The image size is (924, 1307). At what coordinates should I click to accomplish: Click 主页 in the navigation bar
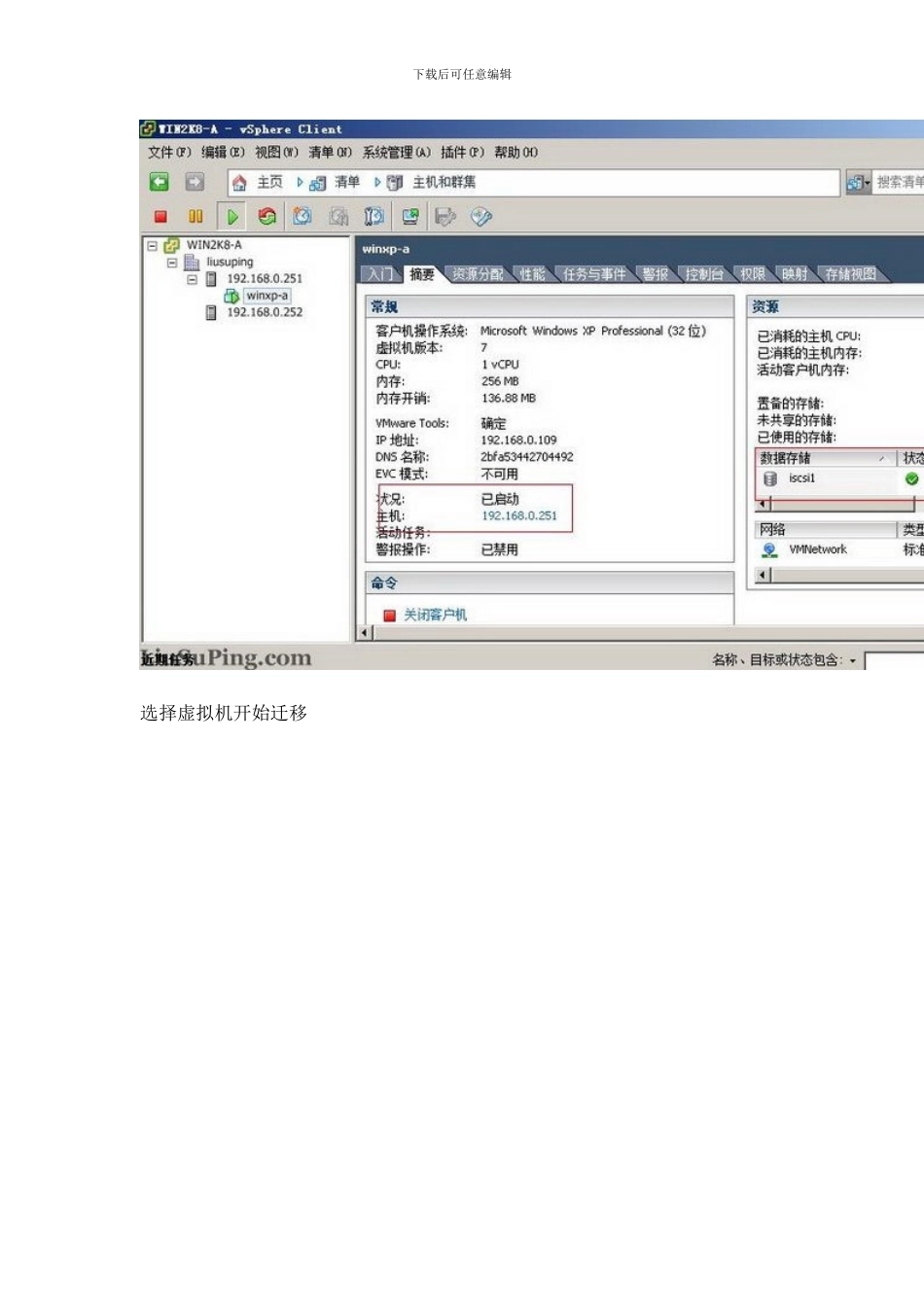click(x=269, y=182)
